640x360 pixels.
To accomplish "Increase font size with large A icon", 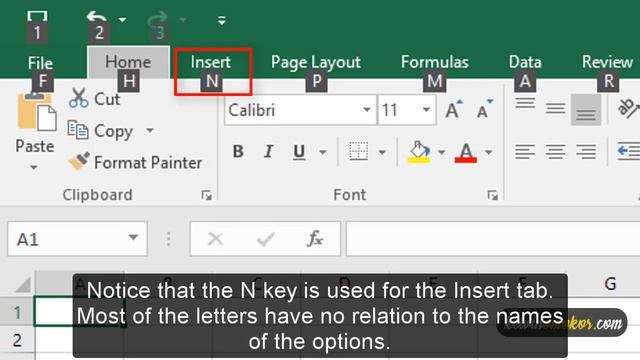I will tap(454, 109).
